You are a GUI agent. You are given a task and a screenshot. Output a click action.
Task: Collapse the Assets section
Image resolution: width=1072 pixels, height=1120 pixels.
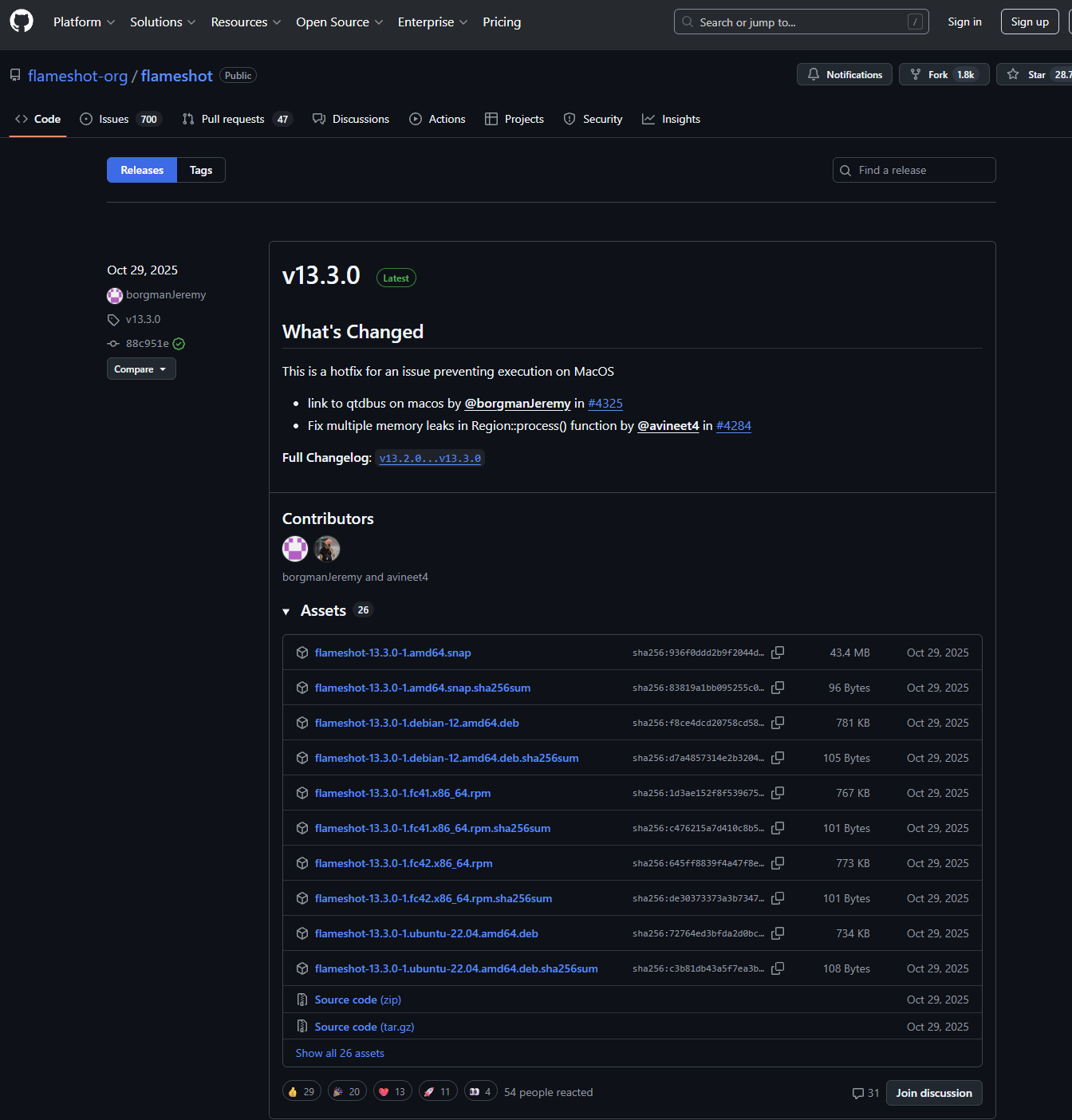point(286,611)
